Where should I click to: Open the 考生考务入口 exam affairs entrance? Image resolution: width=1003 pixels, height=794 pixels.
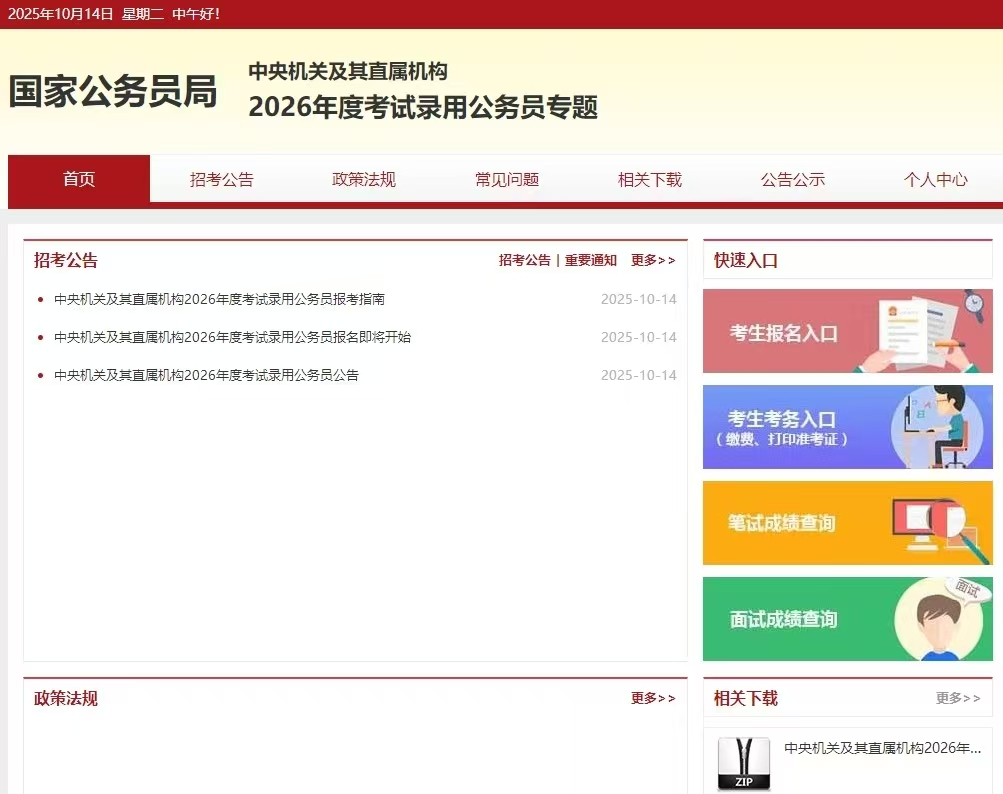click(x=846, y=427)
